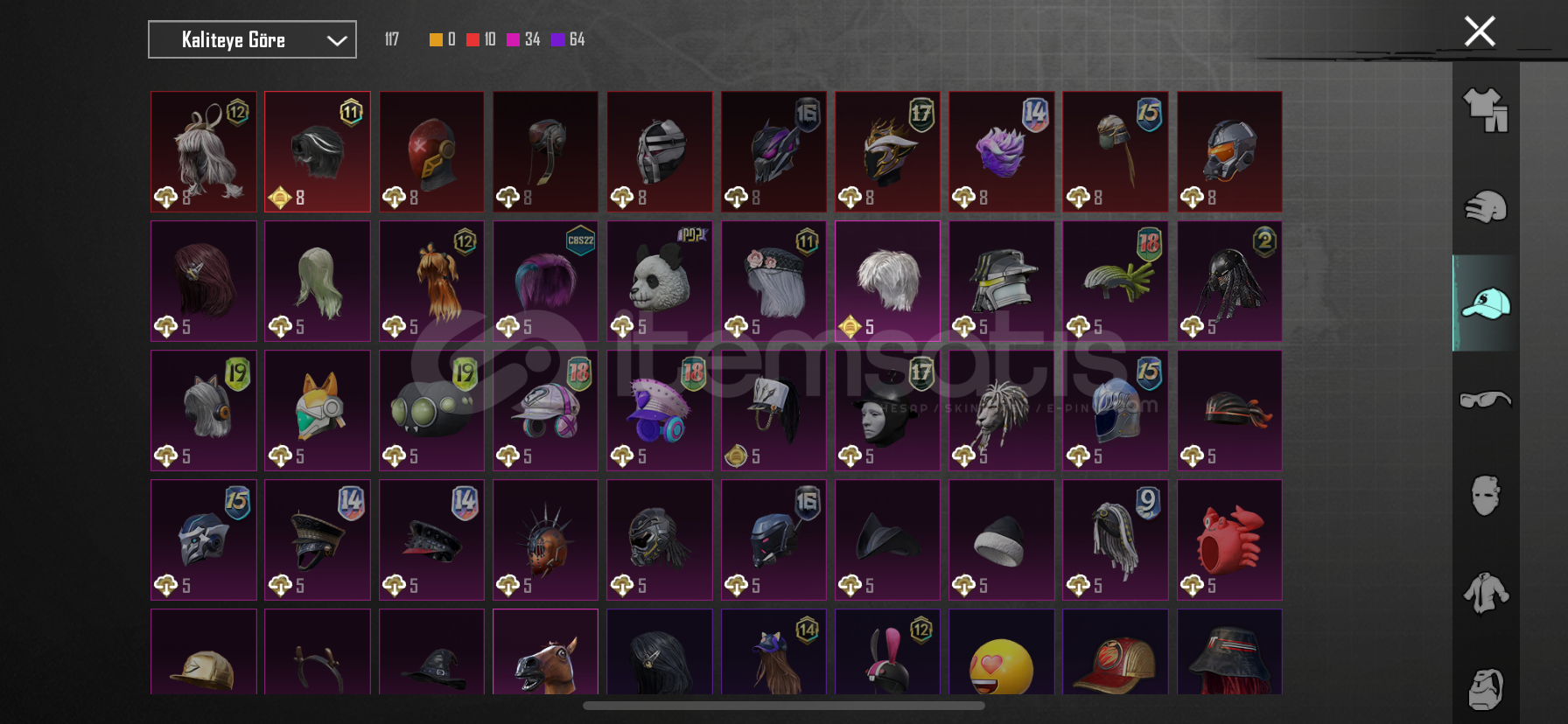Viewport: 1568px width, 724px height.
Task: Open the backpack category icon
Action: tap(1486, 689)
